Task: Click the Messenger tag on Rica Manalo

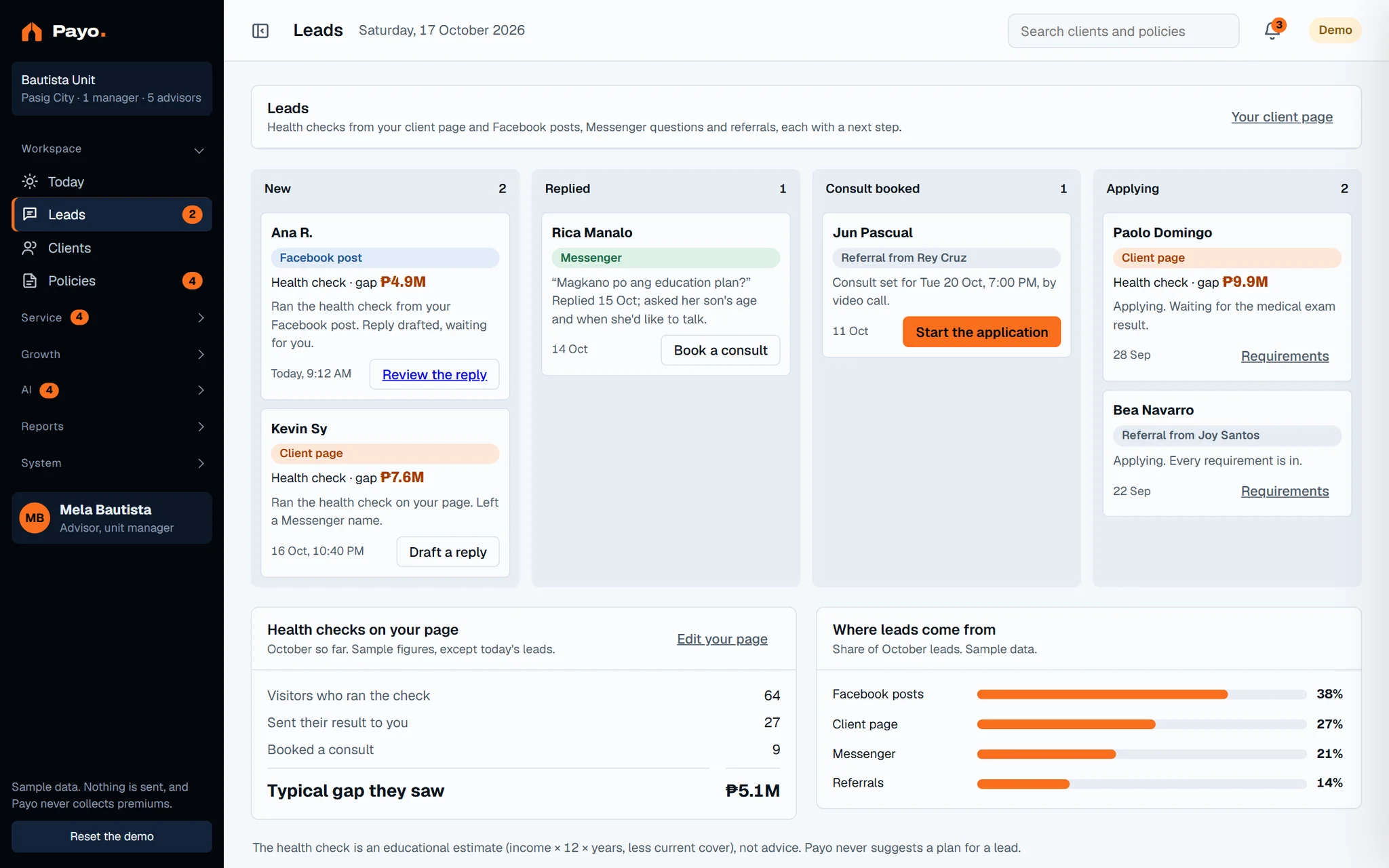Action: [x=665, y=258]
